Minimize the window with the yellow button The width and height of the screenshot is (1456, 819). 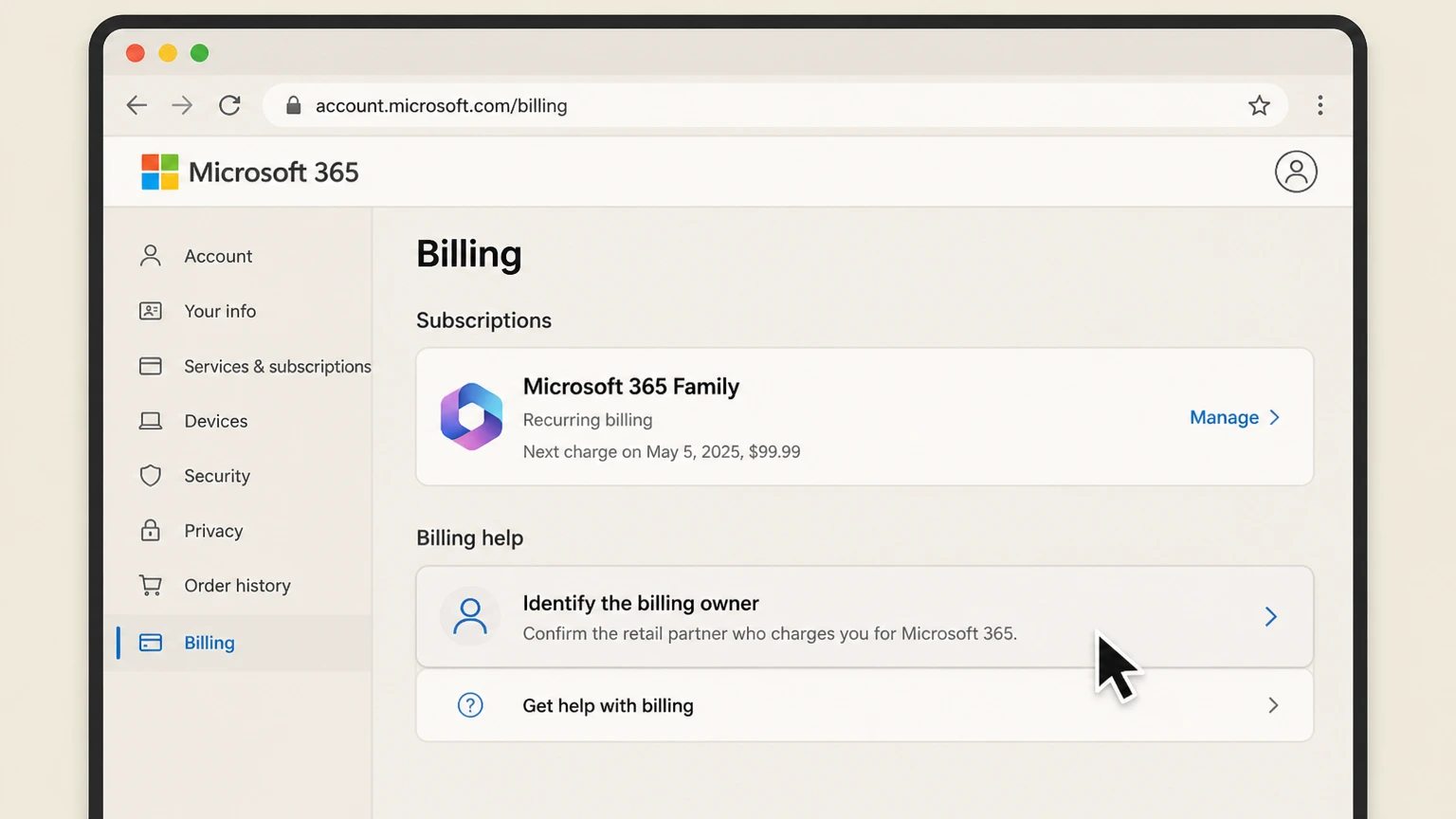pos(168,53)
